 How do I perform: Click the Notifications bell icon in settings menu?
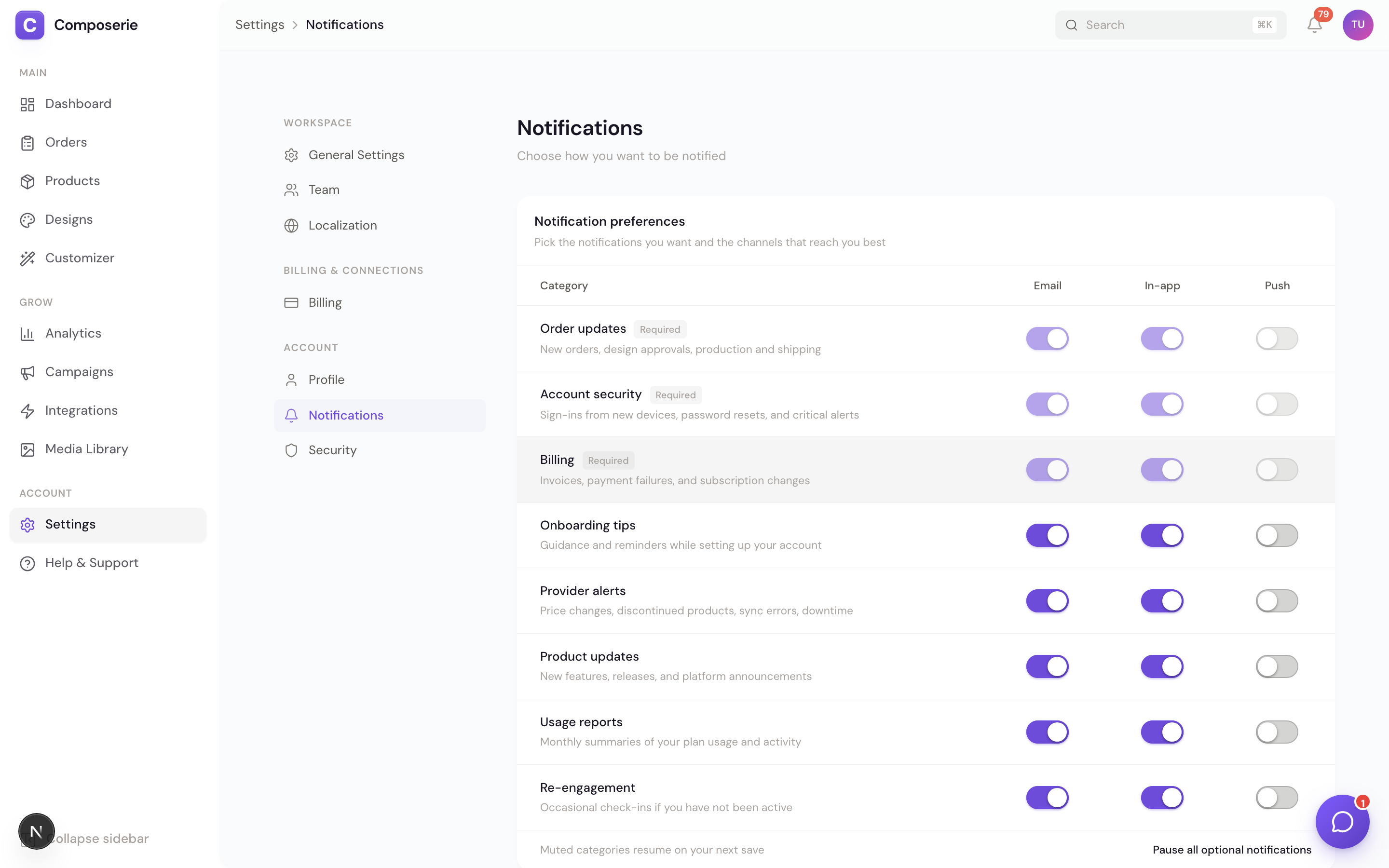point(291,416)
